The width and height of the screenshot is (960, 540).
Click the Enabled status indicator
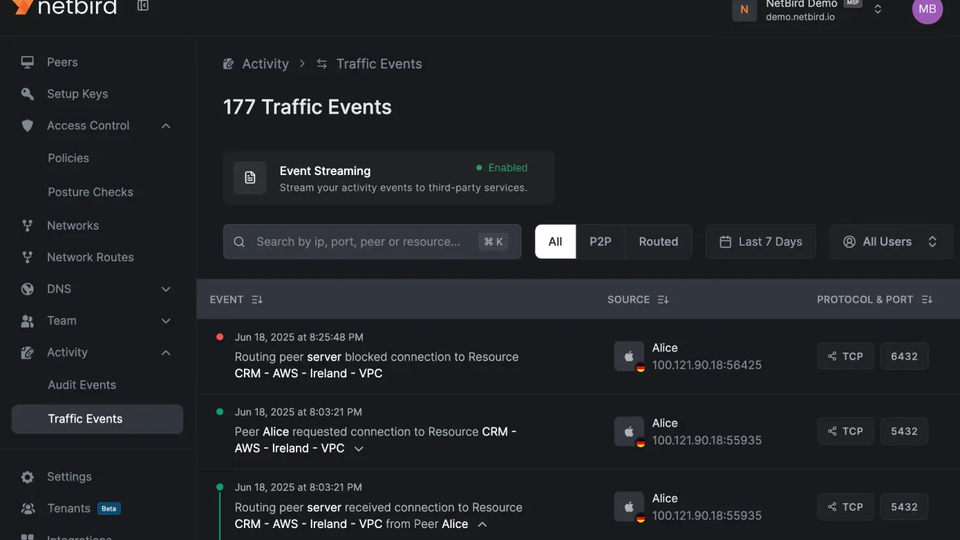501,168
